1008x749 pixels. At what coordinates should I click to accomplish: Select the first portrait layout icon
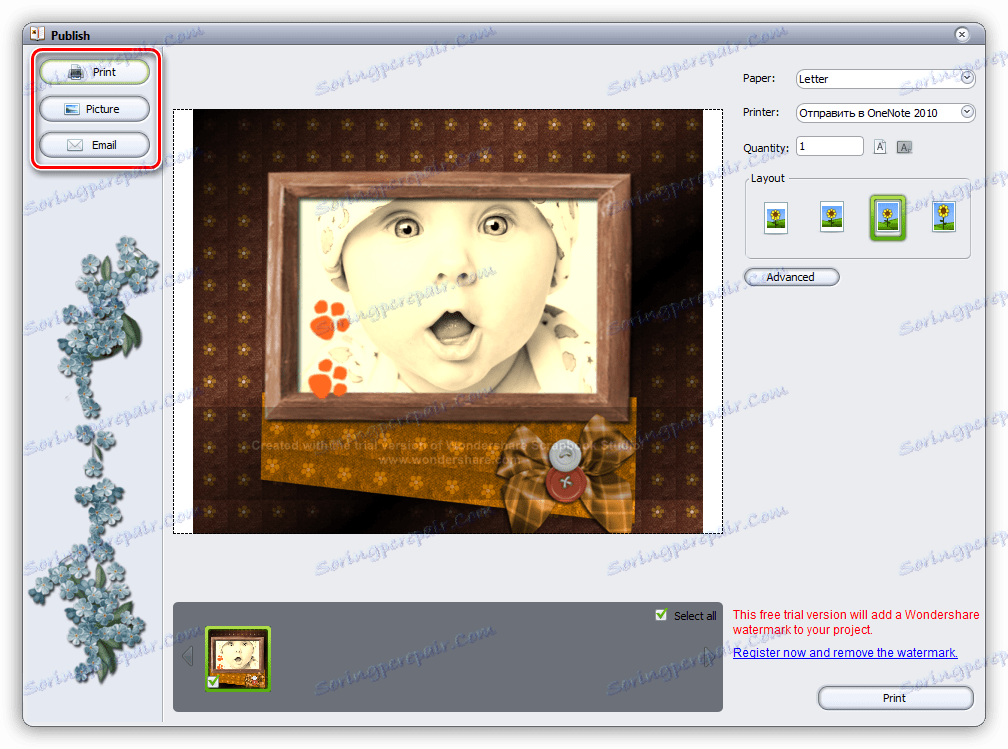tap(775, 217)
